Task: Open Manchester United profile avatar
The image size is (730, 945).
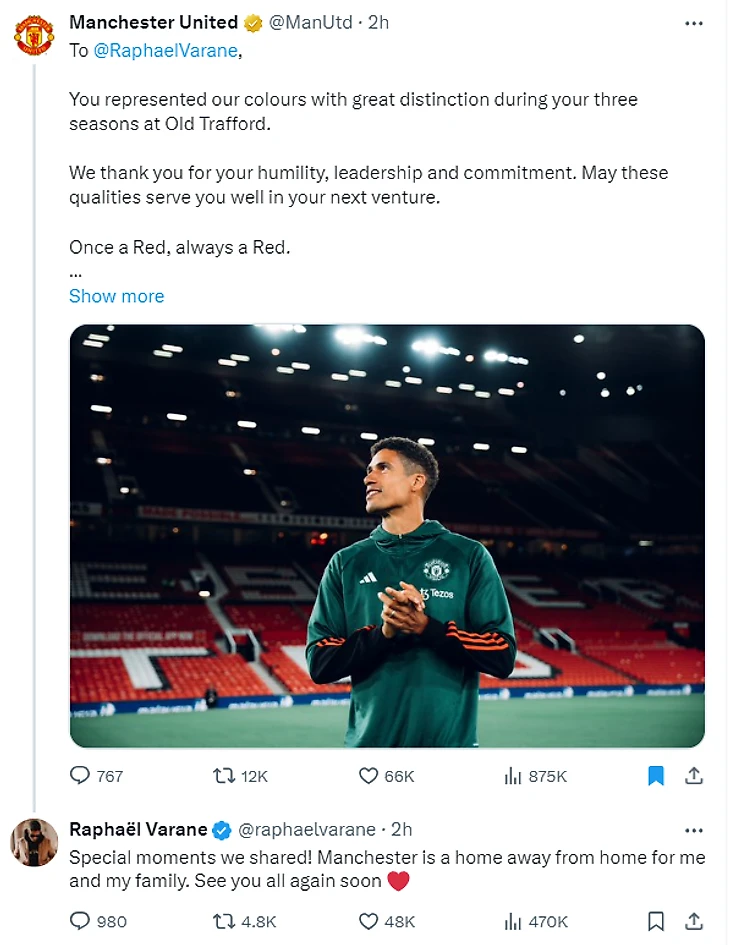Action: tap(33, 34)
